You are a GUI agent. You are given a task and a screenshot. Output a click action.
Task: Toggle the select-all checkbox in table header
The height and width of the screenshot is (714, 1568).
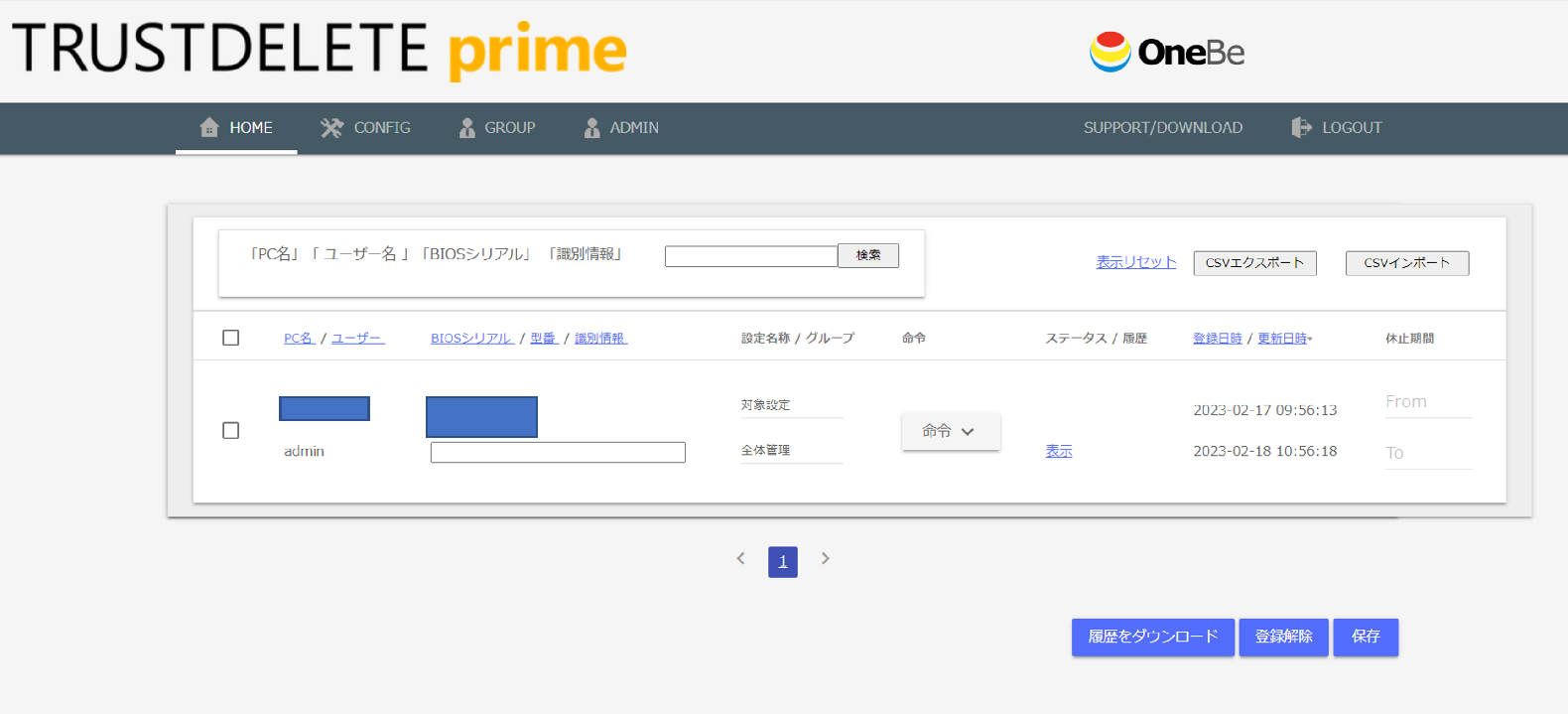(231, 338)
